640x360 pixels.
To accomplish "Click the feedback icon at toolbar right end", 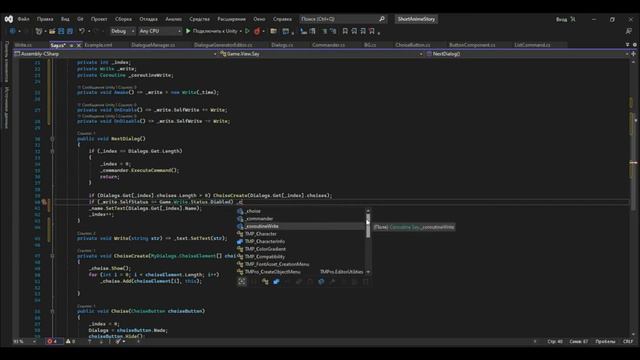I will 629,31.
